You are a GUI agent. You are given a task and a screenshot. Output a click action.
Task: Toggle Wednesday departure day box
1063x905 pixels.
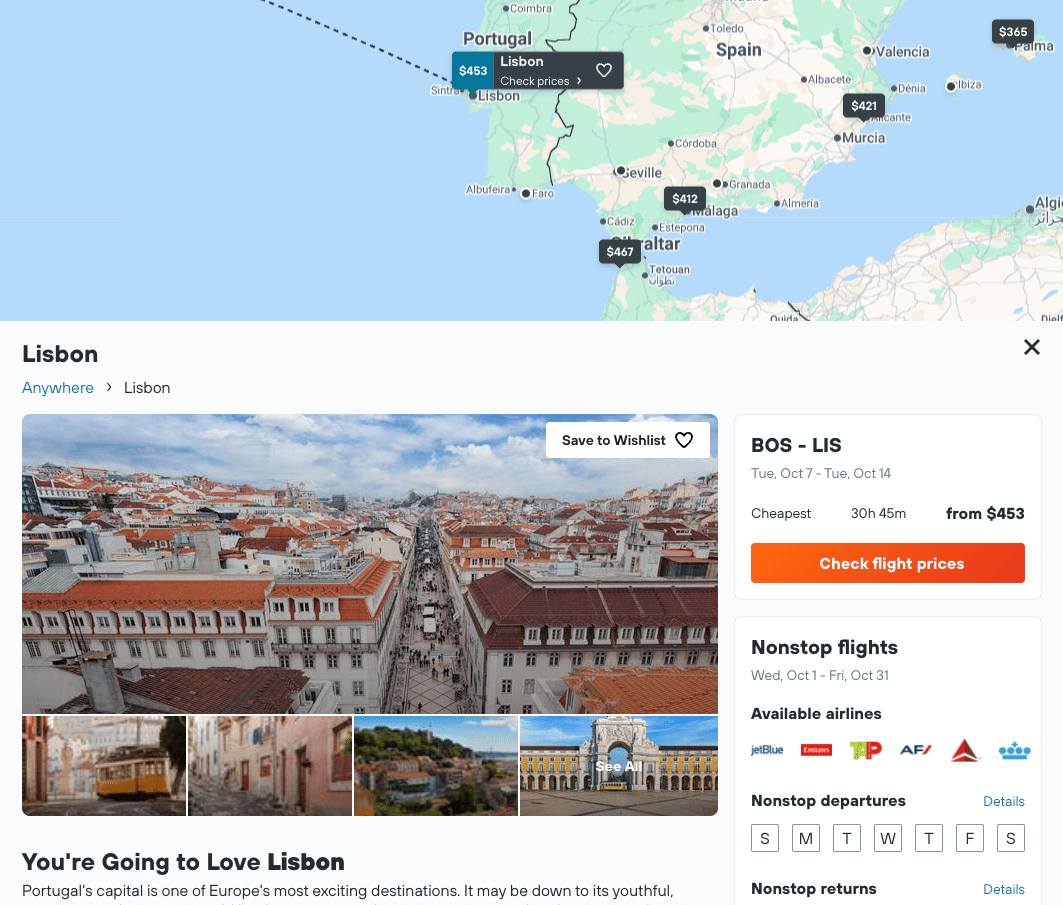[887, 839]
